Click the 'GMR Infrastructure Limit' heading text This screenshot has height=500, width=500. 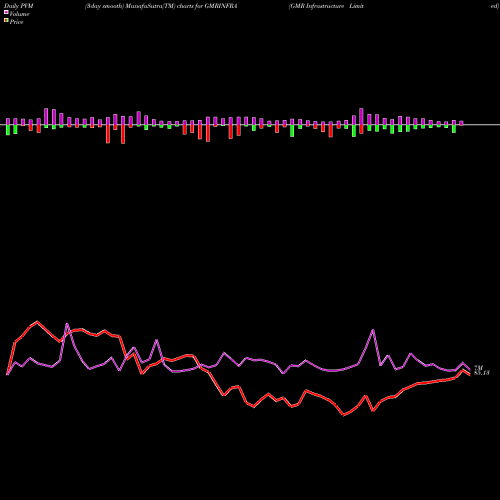[x=326, y=6]
